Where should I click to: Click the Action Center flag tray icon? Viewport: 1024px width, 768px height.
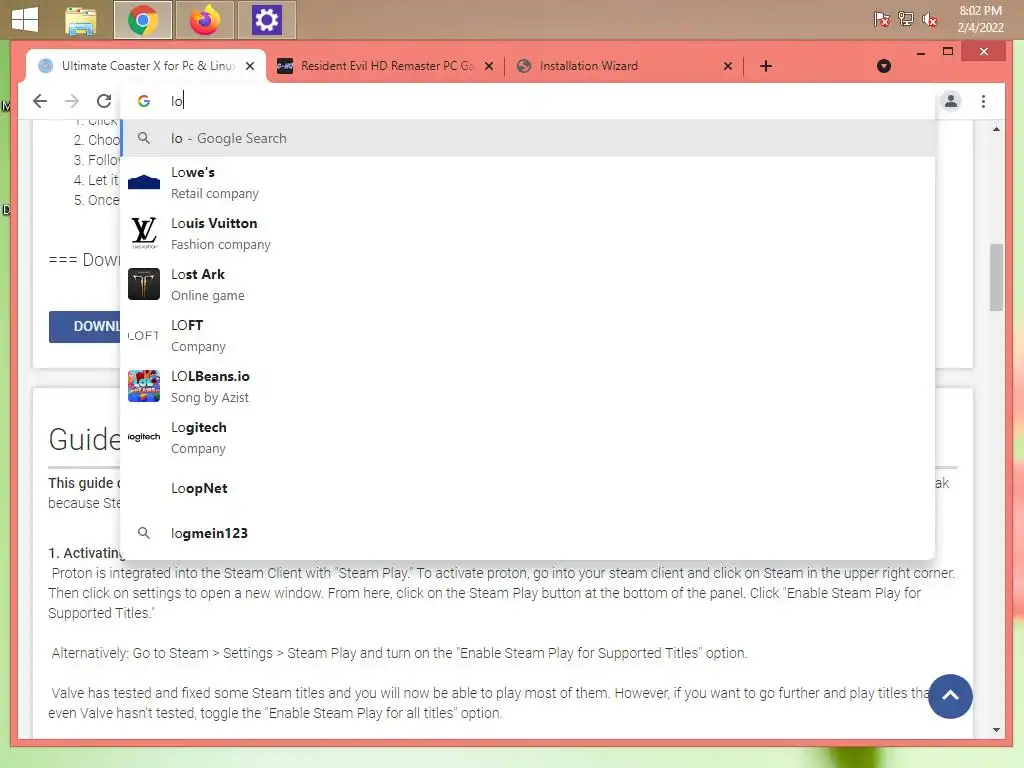[881, 19]
